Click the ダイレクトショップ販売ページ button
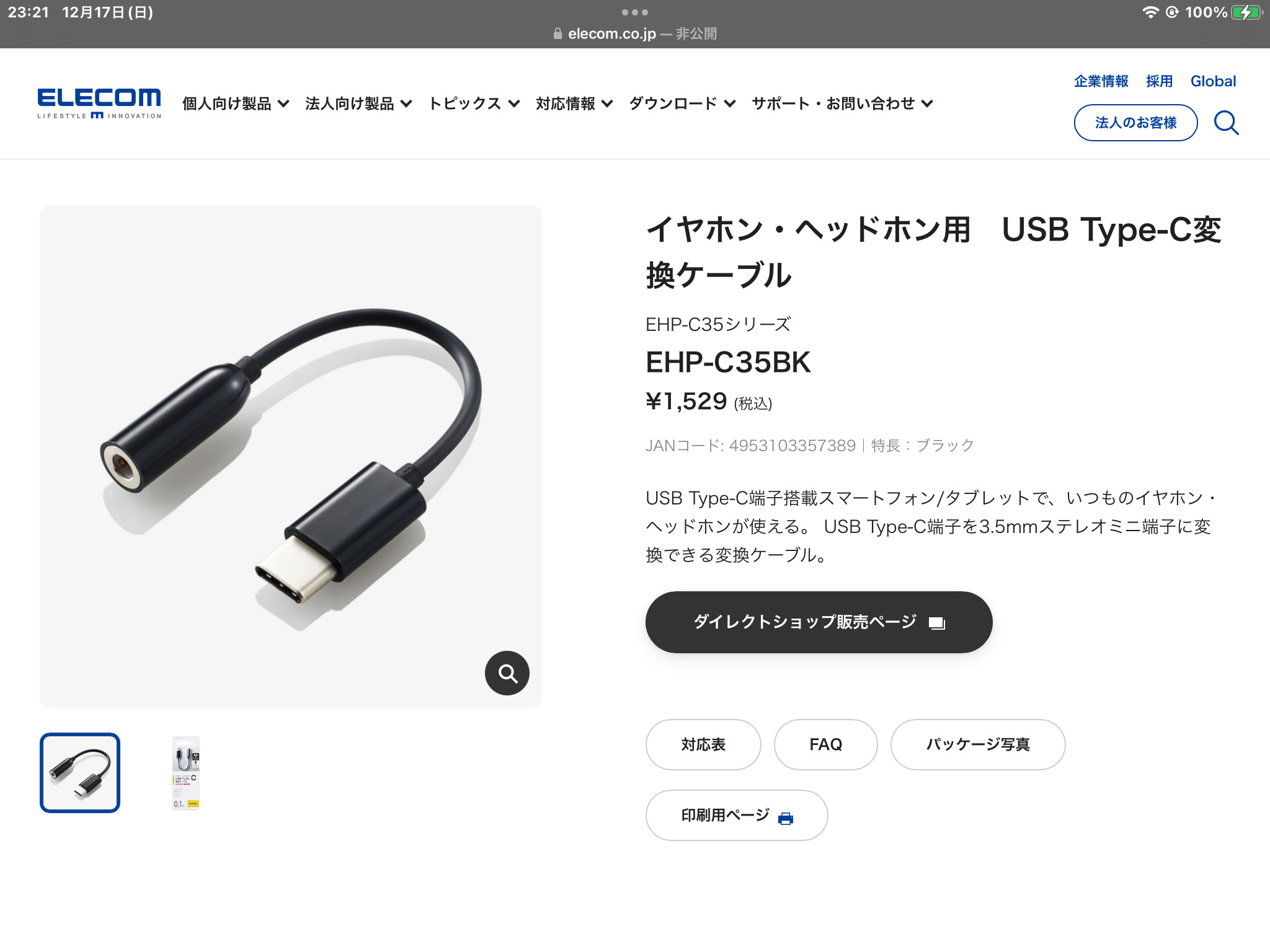Image resolution: width=1270 pixels, height=952 pixels. [819, 622]
